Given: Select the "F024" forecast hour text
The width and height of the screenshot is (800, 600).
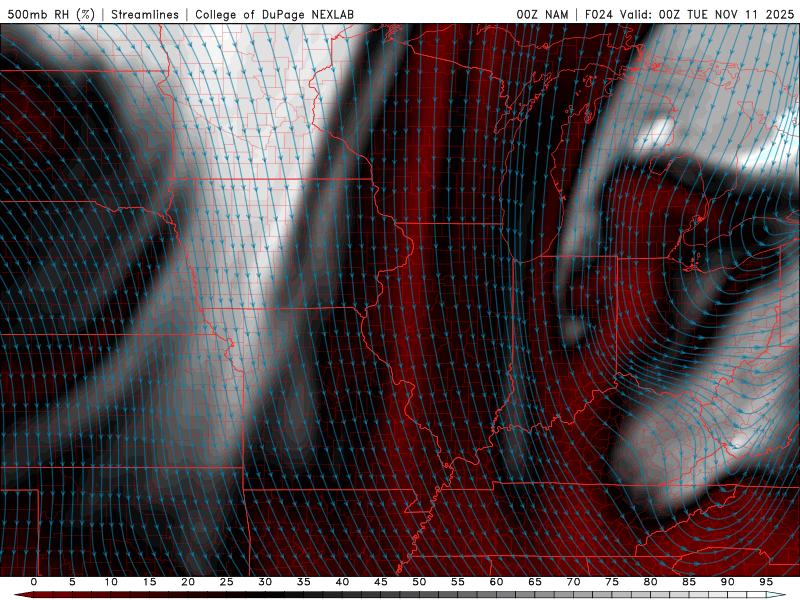Looking at the screenshot, I should 599,14.
